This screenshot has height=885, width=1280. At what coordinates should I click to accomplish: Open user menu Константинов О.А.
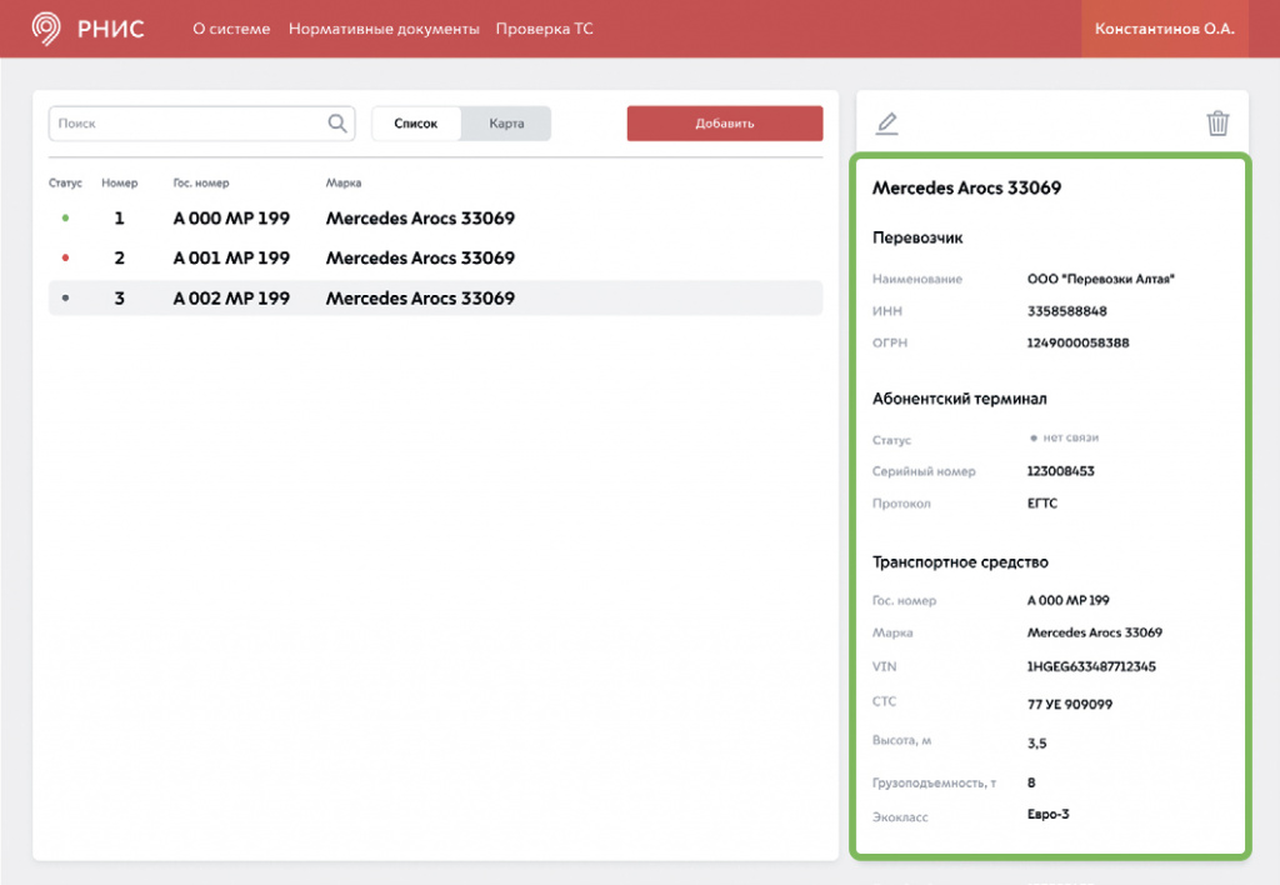[1165, 29]
